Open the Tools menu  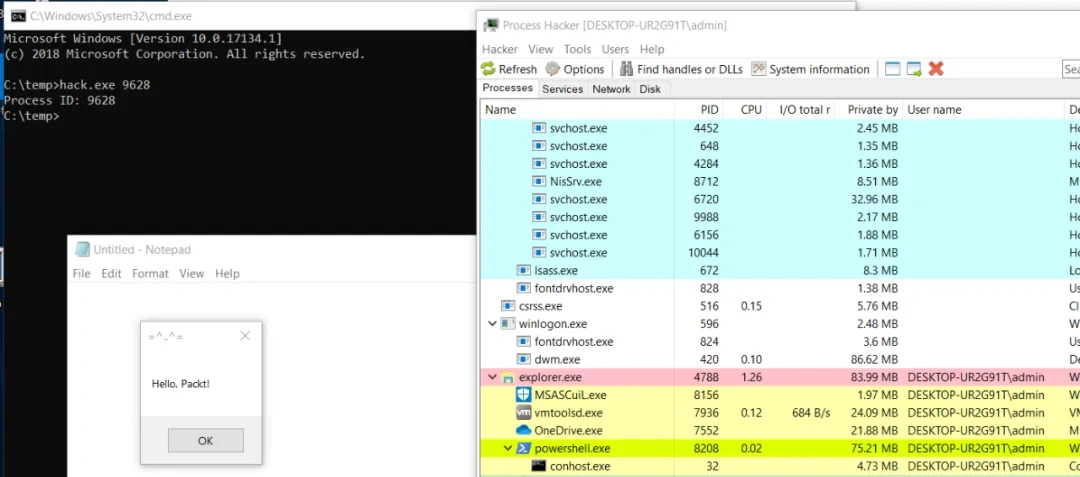click(577, 49)
